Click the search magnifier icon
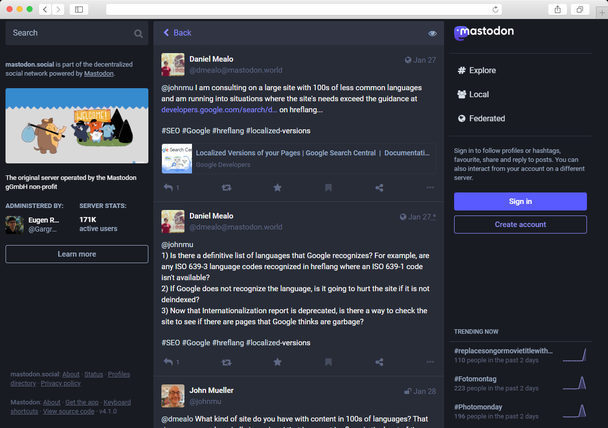The width and height of the screenshot is (608, 428). pyautogui.click(x=138, y=34)
